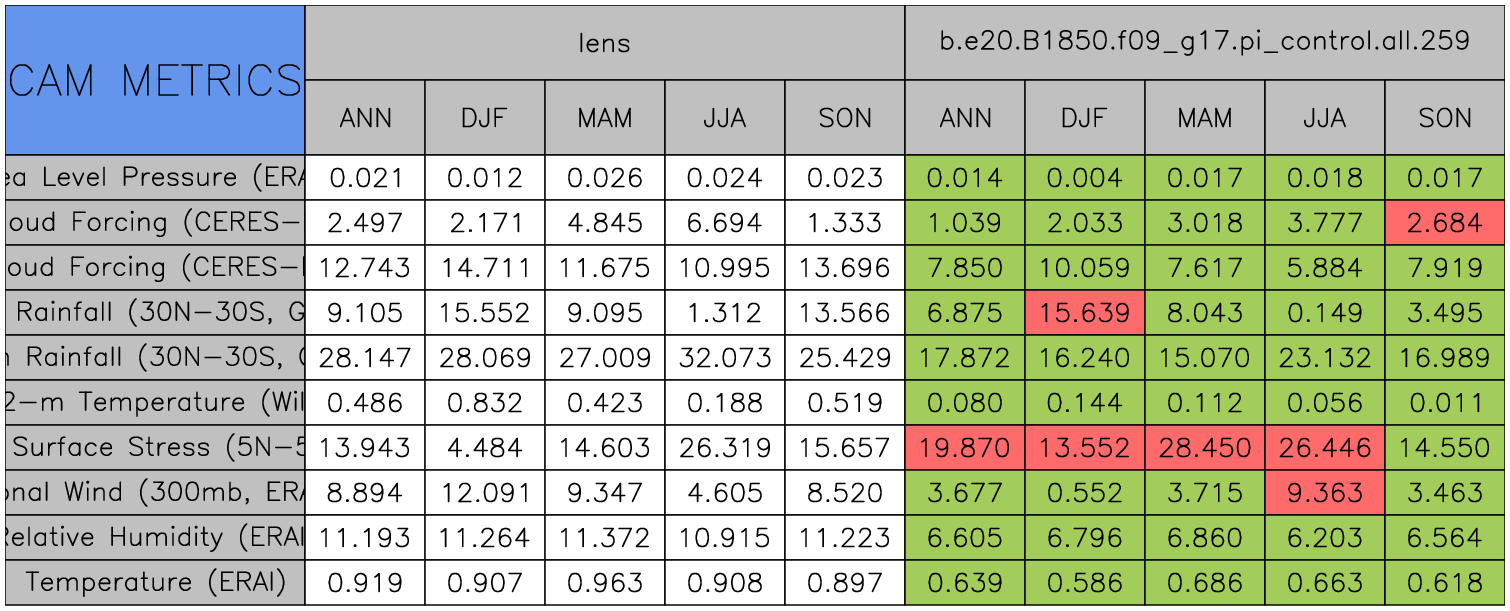Screen dimensions: 1510x611
Task: Select the pi_control SON column header
Action: pos(1444,118)
